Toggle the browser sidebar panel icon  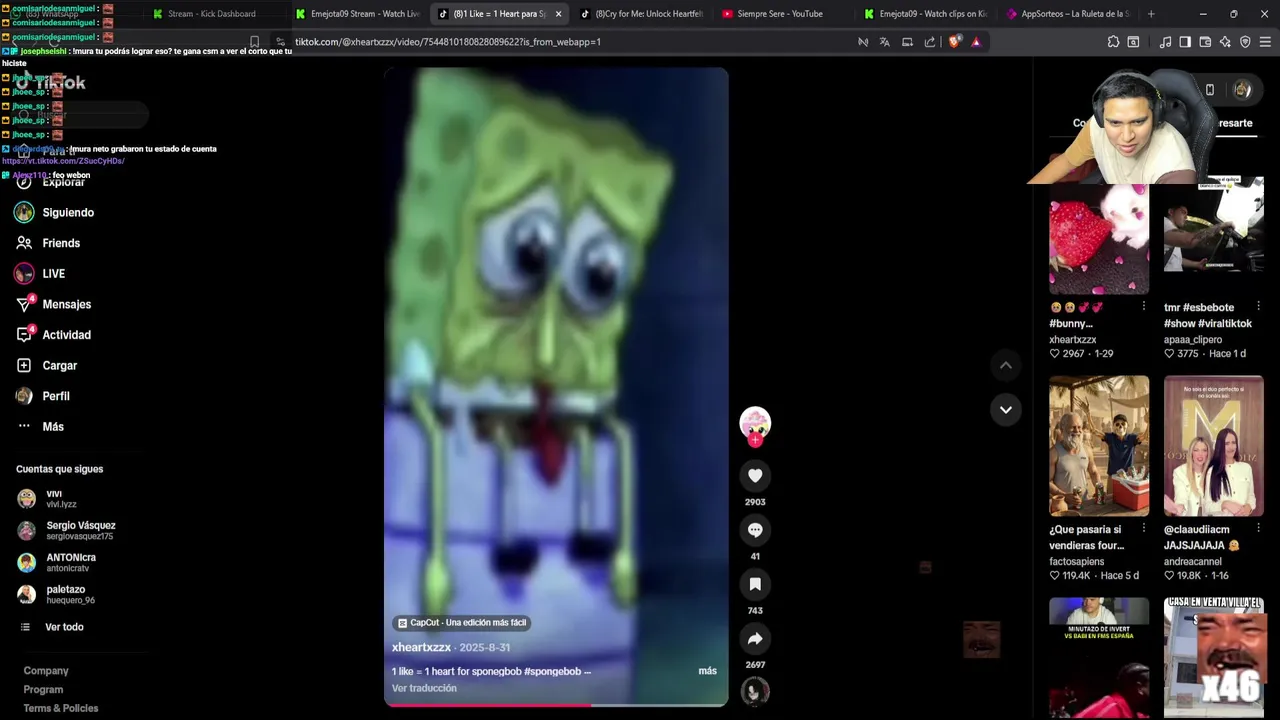[x=1185, y=42]
